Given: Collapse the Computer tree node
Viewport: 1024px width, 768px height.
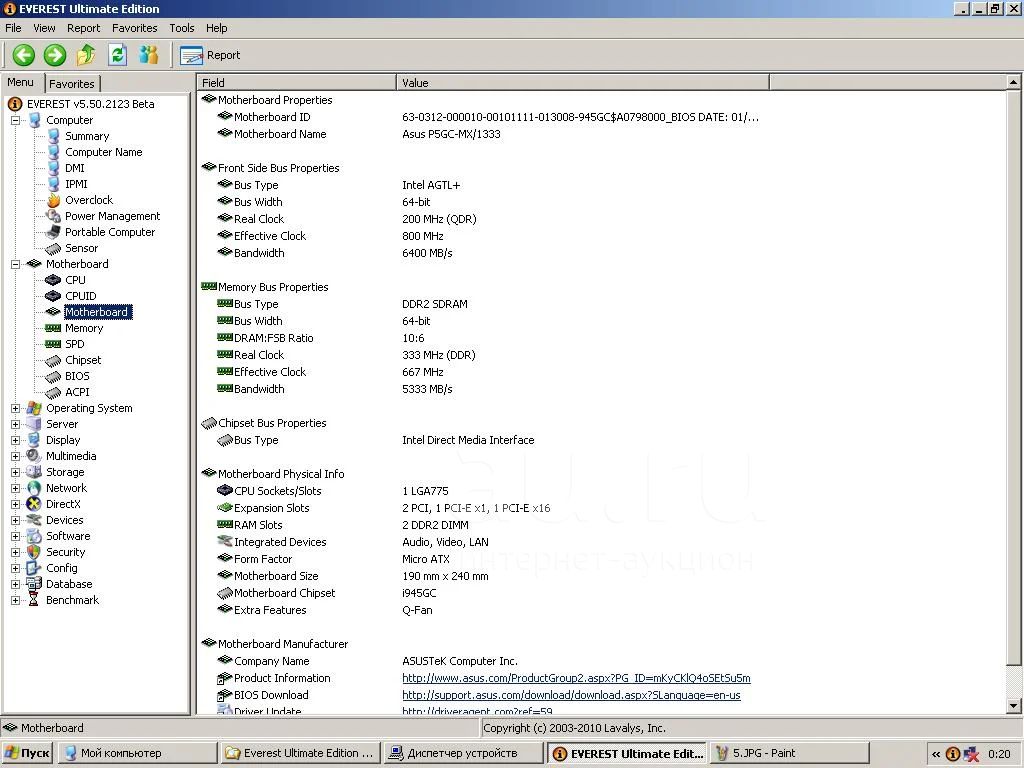Looking at the screenshot, I should 15,120.
